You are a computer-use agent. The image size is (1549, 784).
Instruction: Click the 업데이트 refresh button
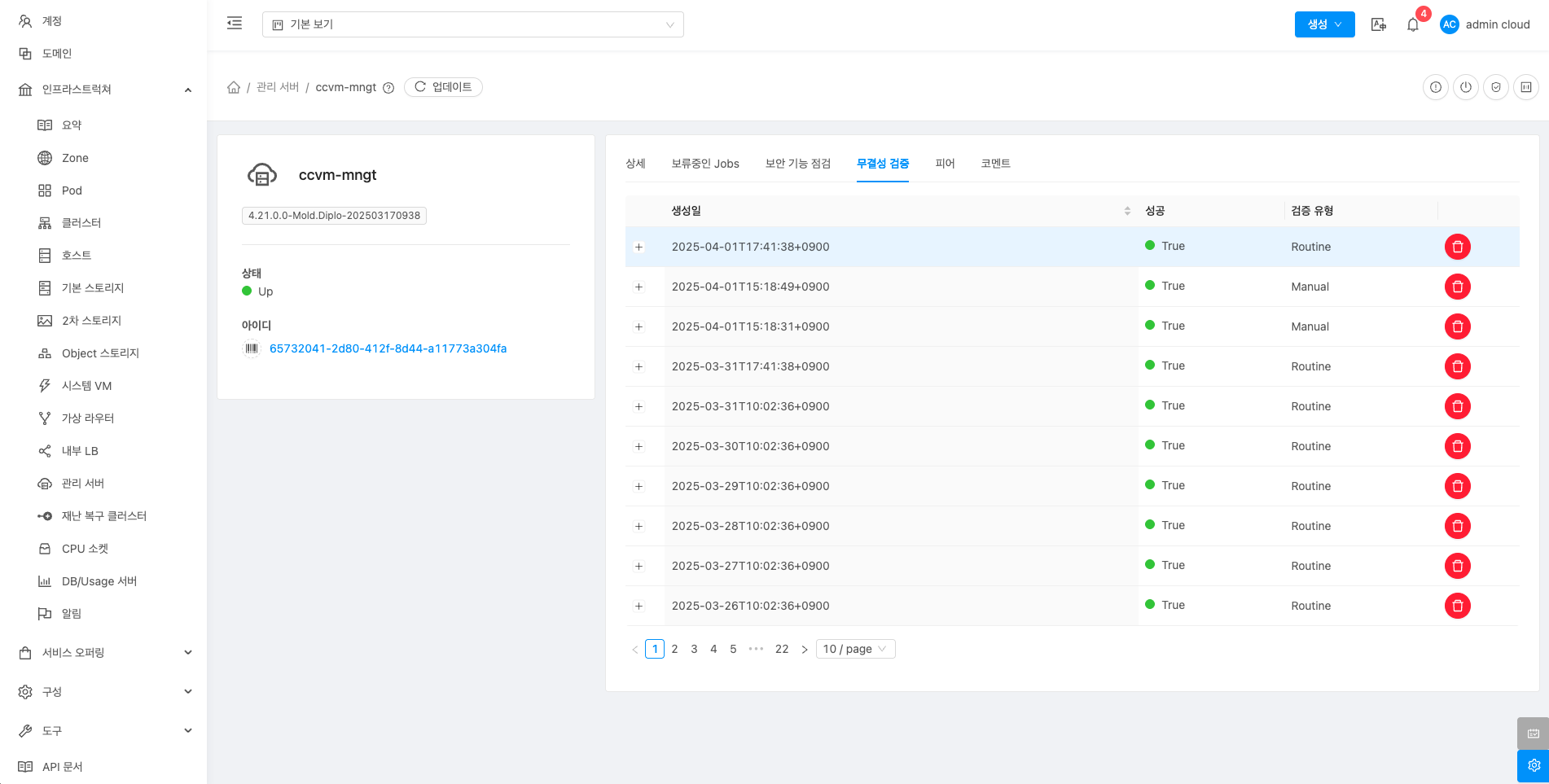coord(443,87)
